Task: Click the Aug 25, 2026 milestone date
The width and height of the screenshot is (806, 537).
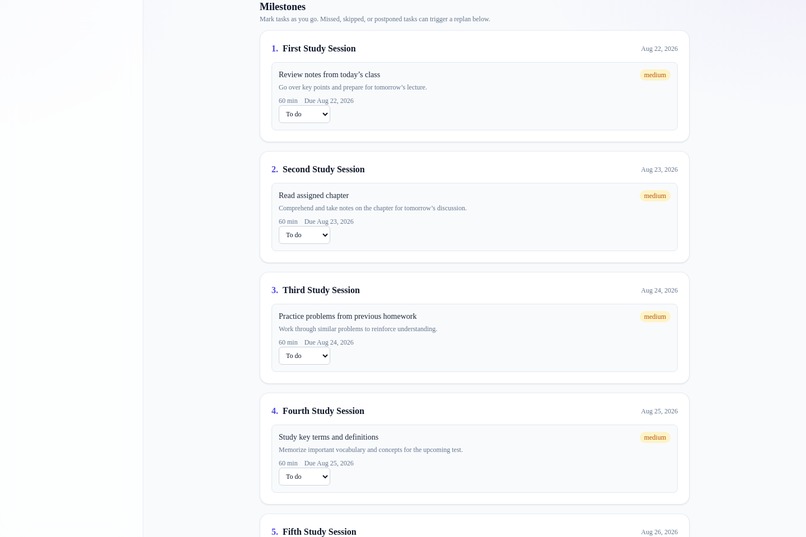Action: point(659,411)
